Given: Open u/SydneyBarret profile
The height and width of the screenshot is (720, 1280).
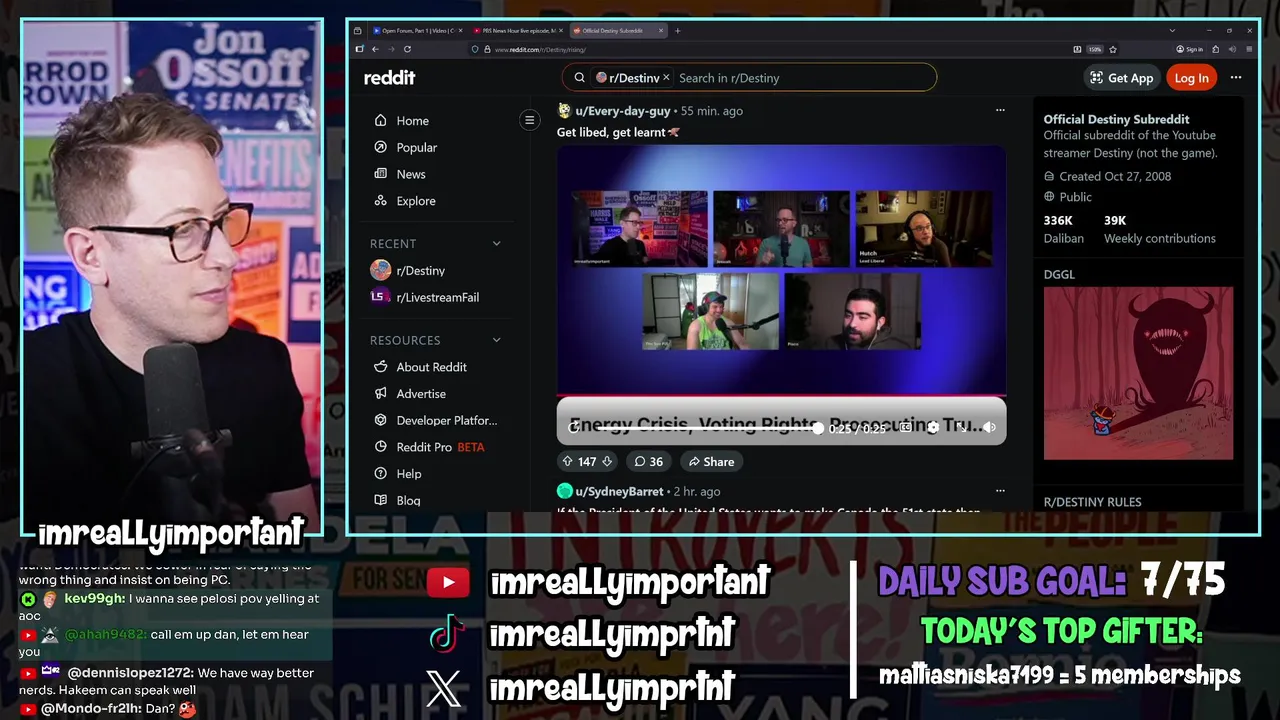Looking at the screenshot, I should coord(619,491).
